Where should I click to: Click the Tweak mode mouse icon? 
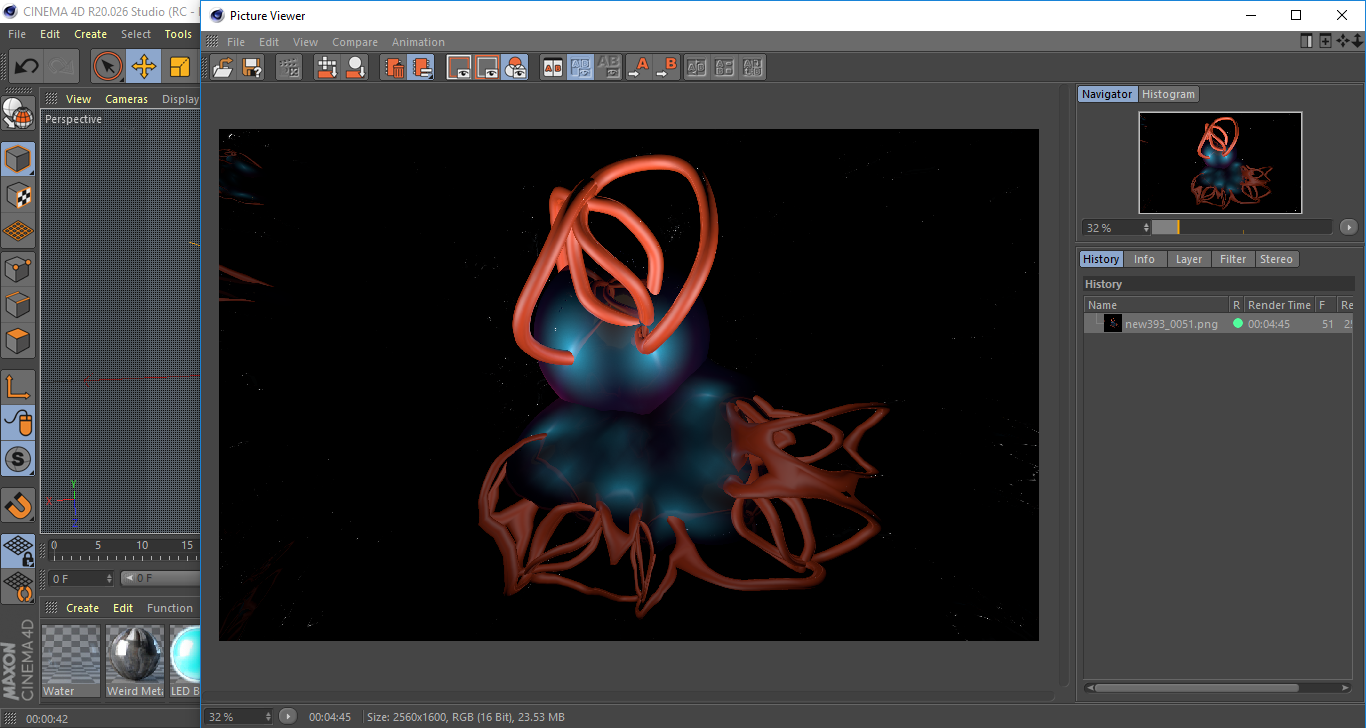click(18, 423)
